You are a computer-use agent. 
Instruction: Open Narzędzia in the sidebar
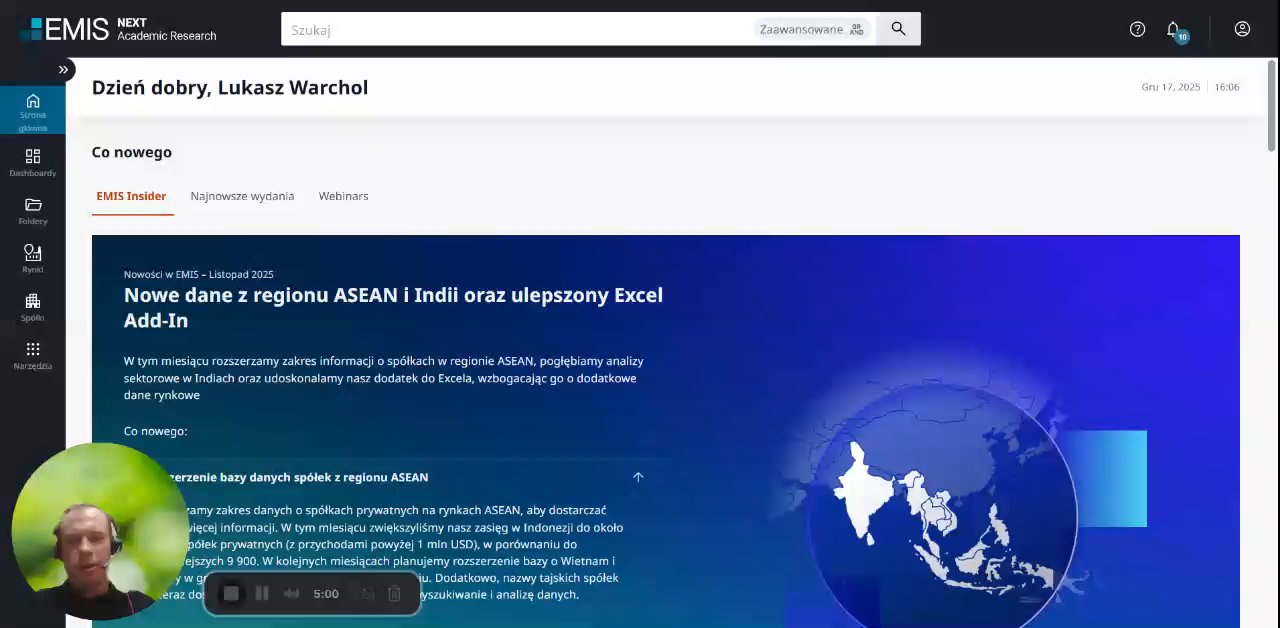pos(32,355)
